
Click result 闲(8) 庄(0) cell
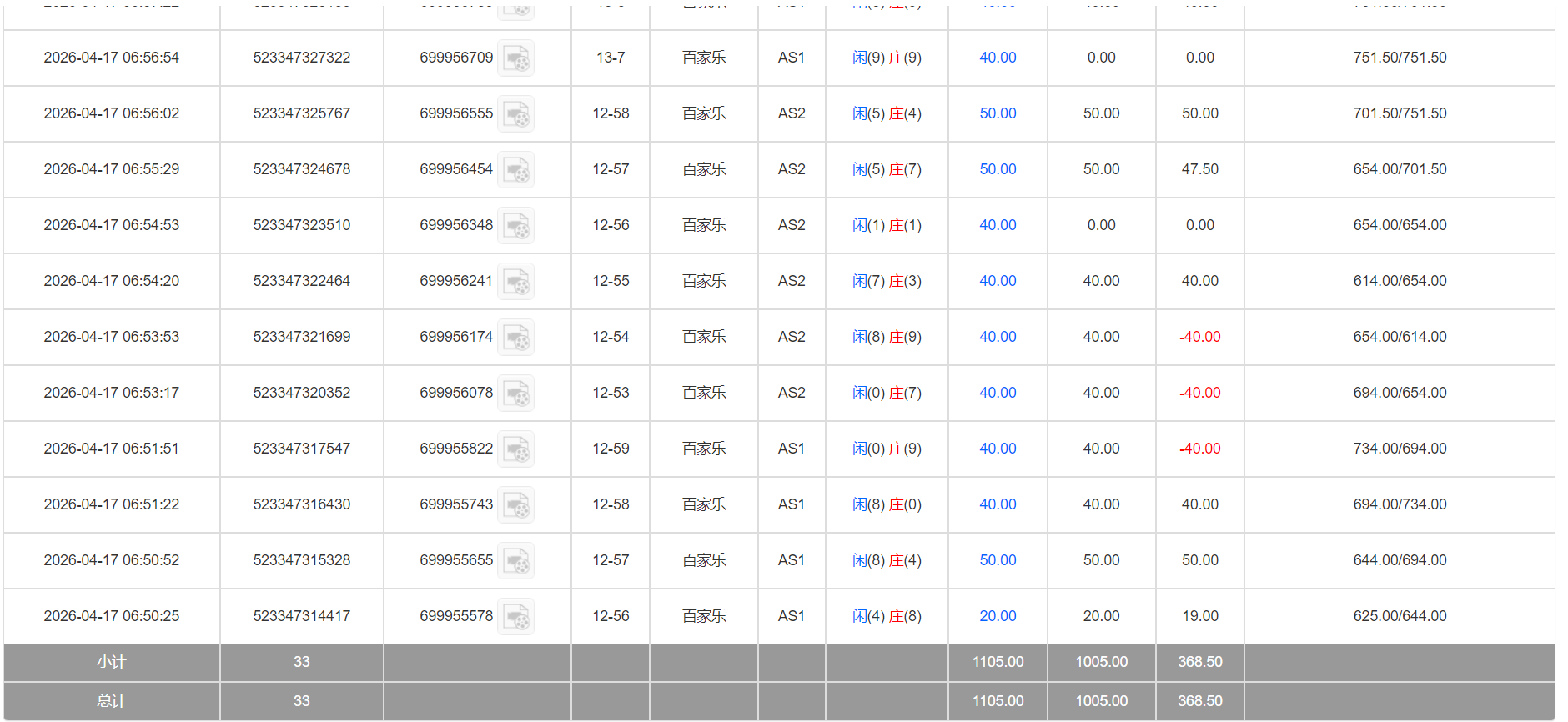pyautogui.click(x=887, y=504)
